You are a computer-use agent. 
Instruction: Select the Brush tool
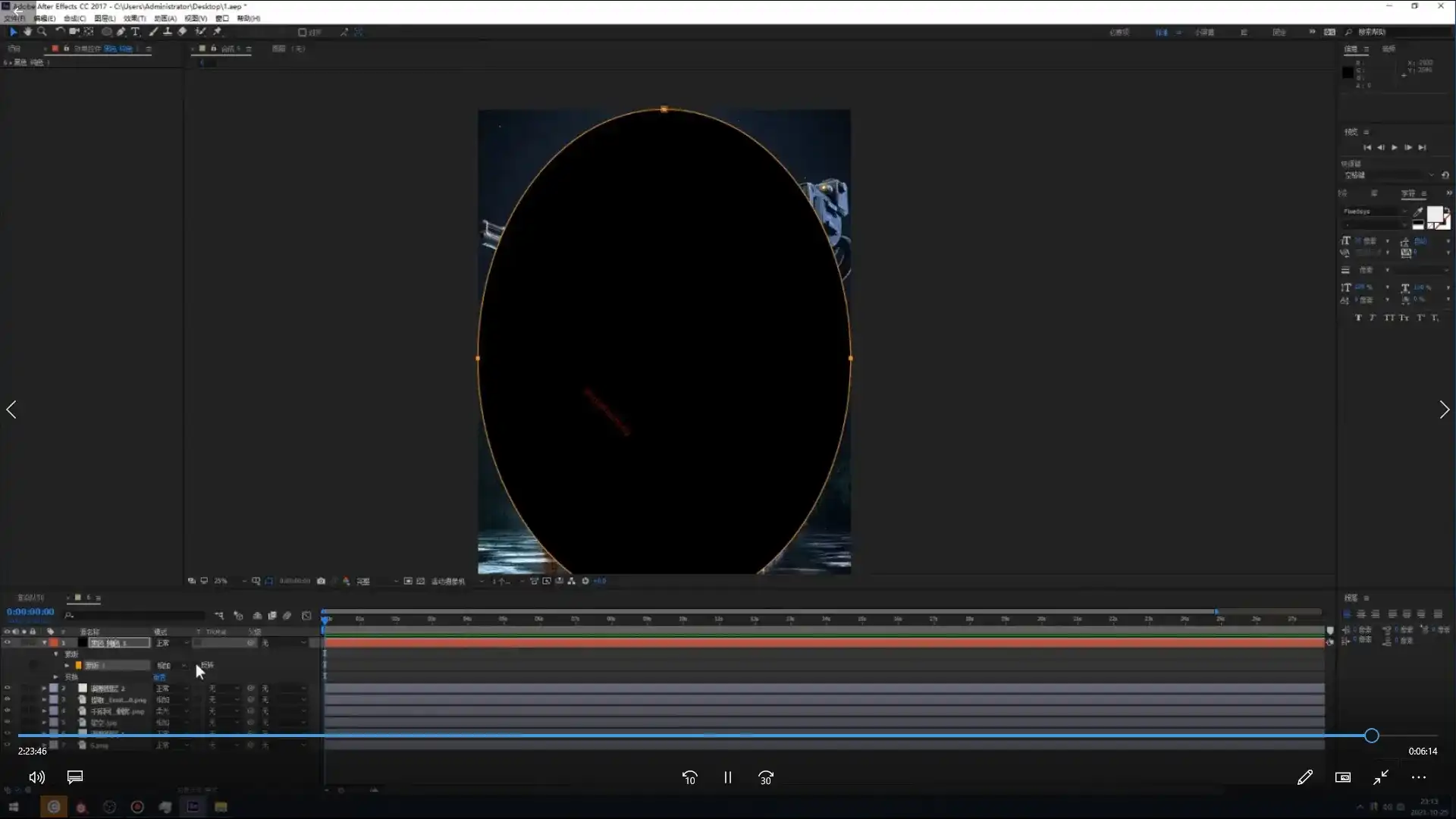[153, 32]
